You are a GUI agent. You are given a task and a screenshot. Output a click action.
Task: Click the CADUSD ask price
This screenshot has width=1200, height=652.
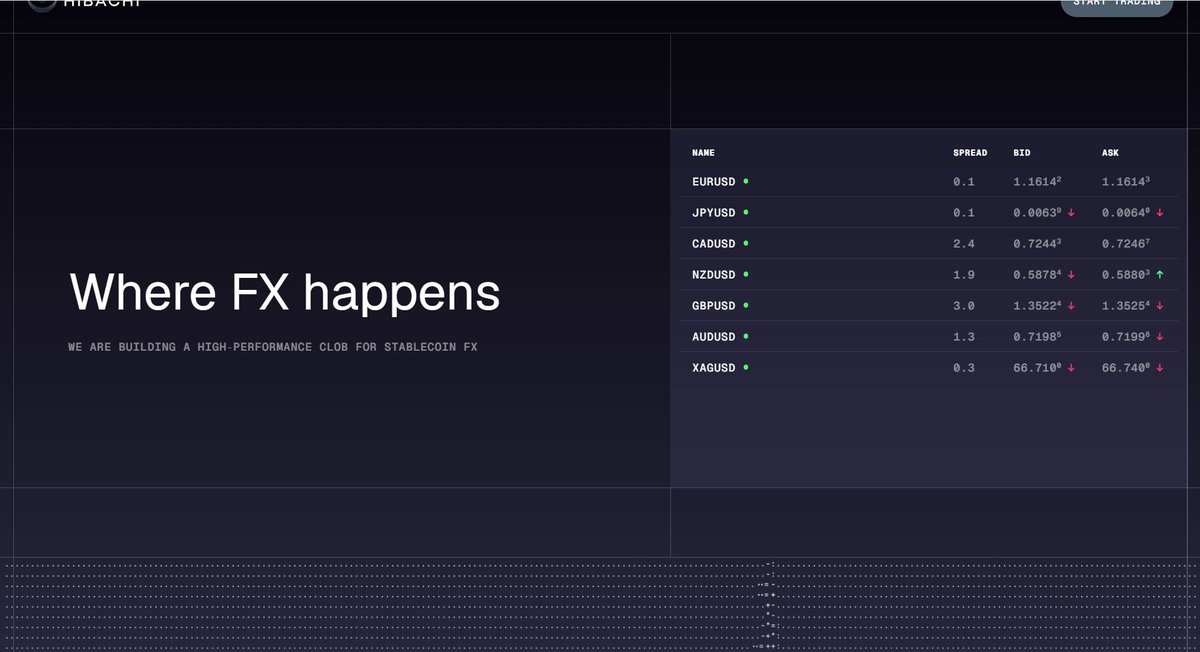pos(1126,243)
